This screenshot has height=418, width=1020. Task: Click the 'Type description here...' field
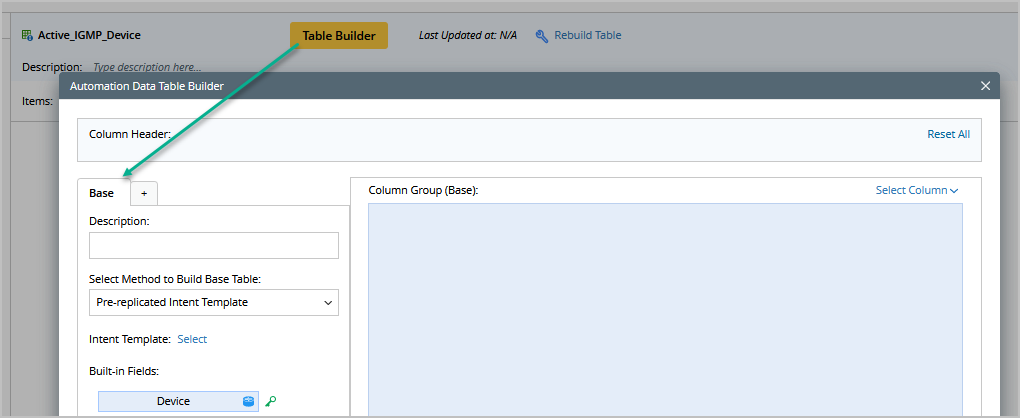(x=148, y=67)
